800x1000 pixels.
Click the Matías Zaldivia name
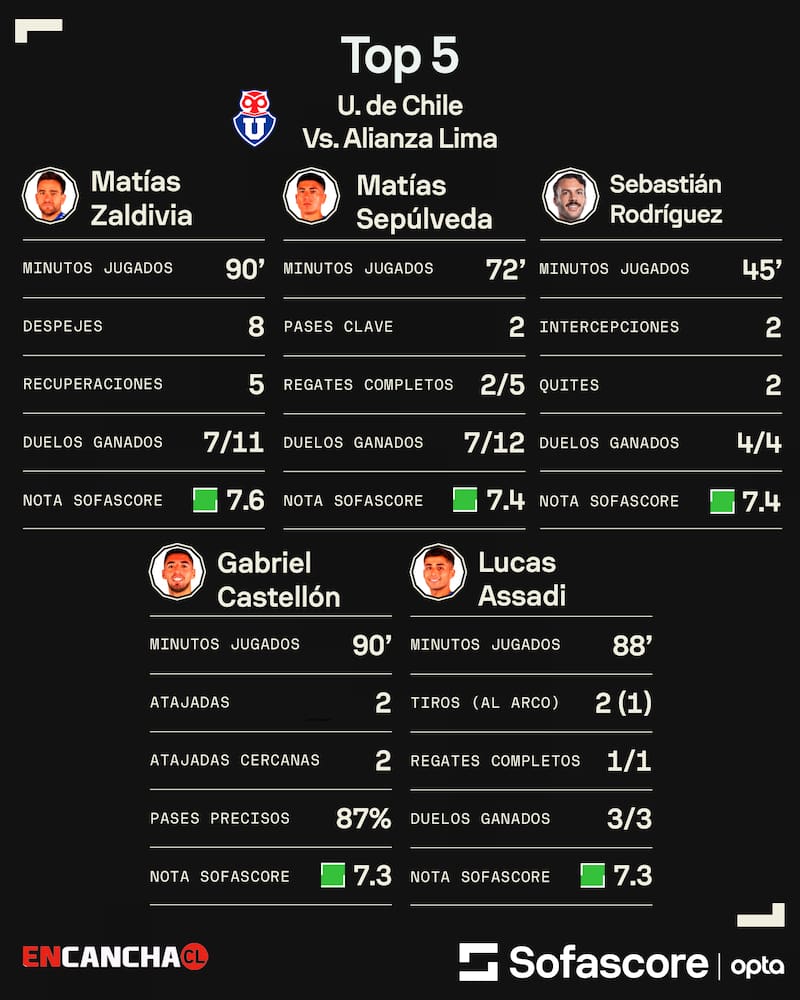(142, 198)
